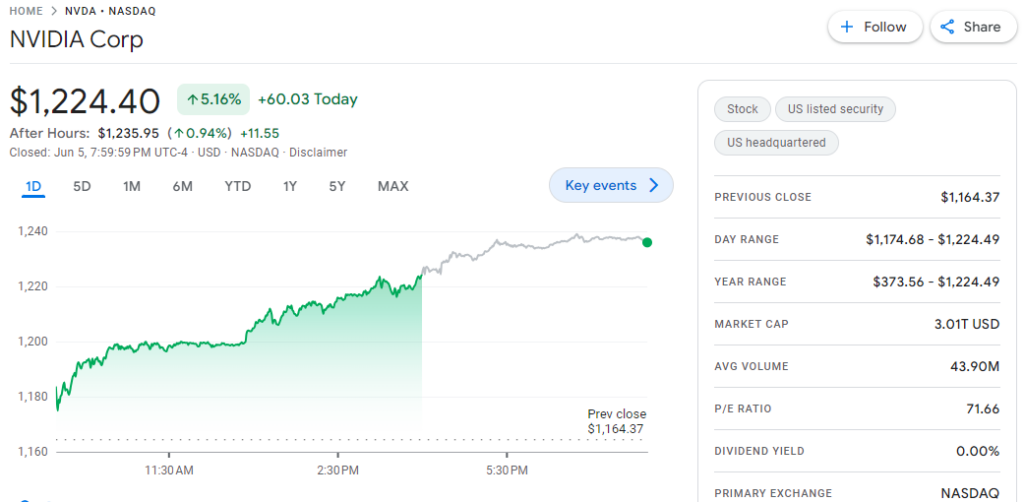The width and height of the screenshot is (1024, 502).
Task: Click the share icon in Share button
Action: click(947, 27)
